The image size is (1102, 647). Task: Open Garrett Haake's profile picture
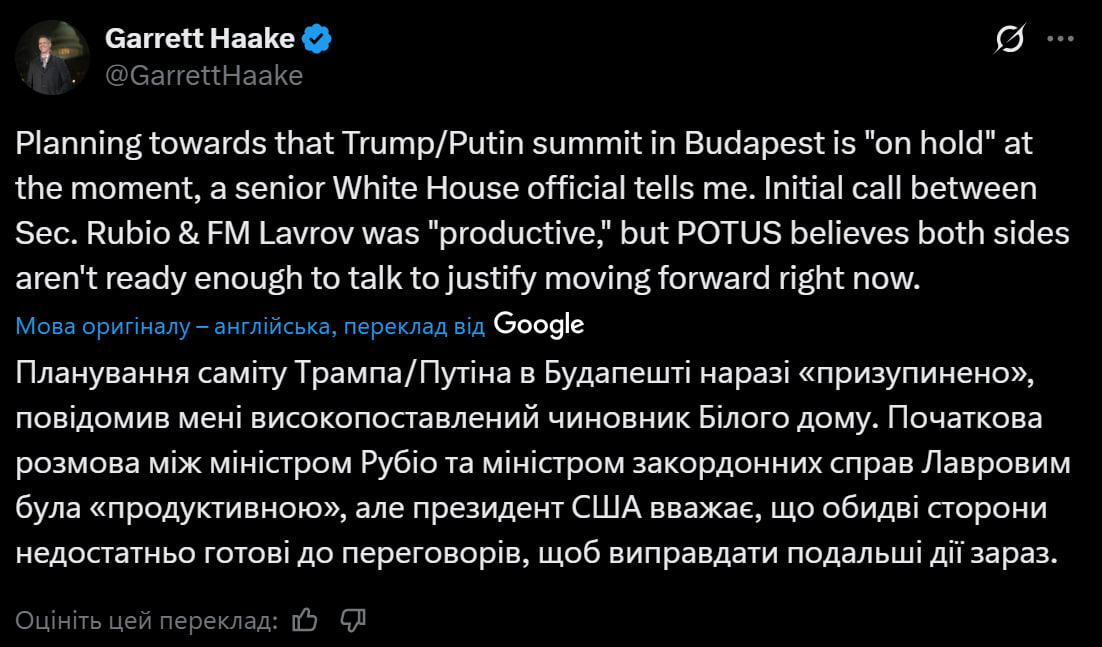[53, 57]
